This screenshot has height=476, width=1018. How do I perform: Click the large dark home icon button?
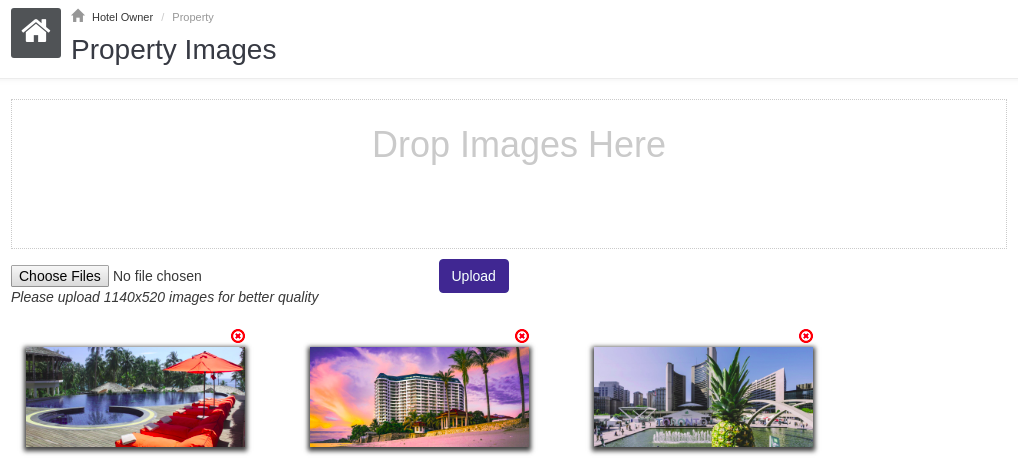[x=36, y=33]
